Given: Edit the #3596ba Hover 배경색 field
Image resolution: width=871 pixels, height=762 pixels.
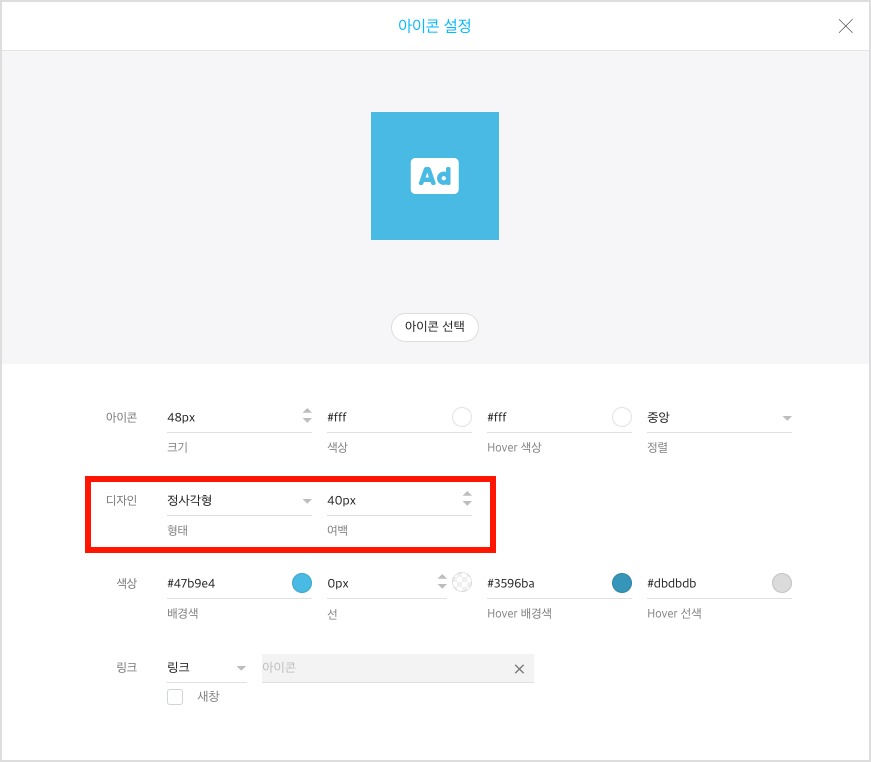Looking at the screenshot, I should [x=548, y=584].
